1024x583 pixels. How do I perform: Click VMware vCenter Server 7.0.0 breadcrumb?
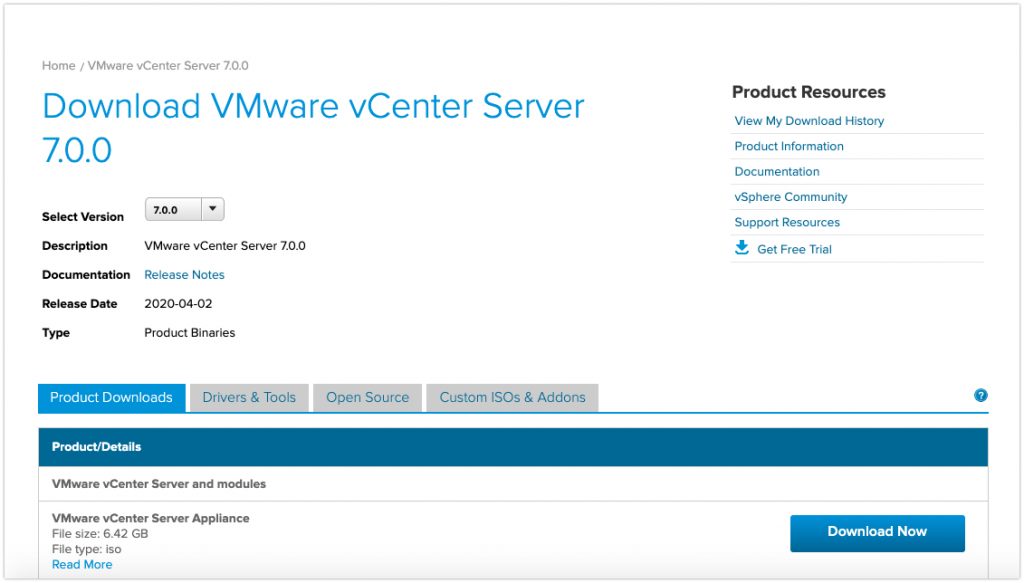[x=168, y=66]
